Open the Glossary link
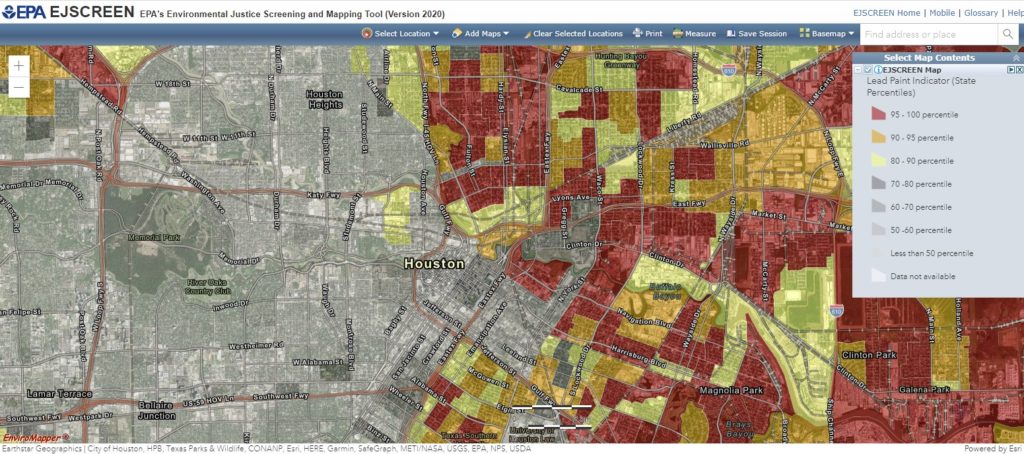 coord(981,12)
